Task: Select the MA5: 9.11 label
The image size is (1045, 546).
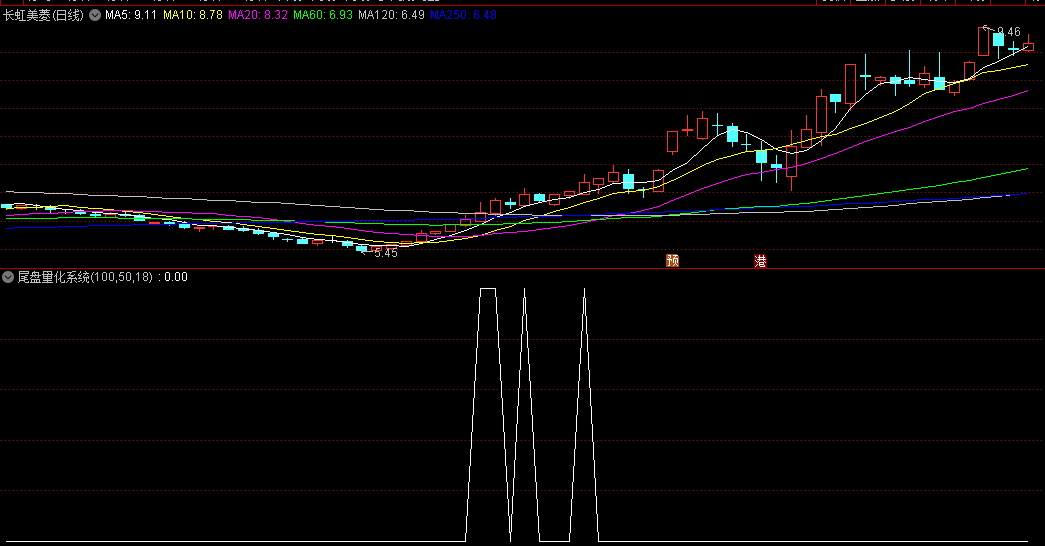Action: point(131,15)
